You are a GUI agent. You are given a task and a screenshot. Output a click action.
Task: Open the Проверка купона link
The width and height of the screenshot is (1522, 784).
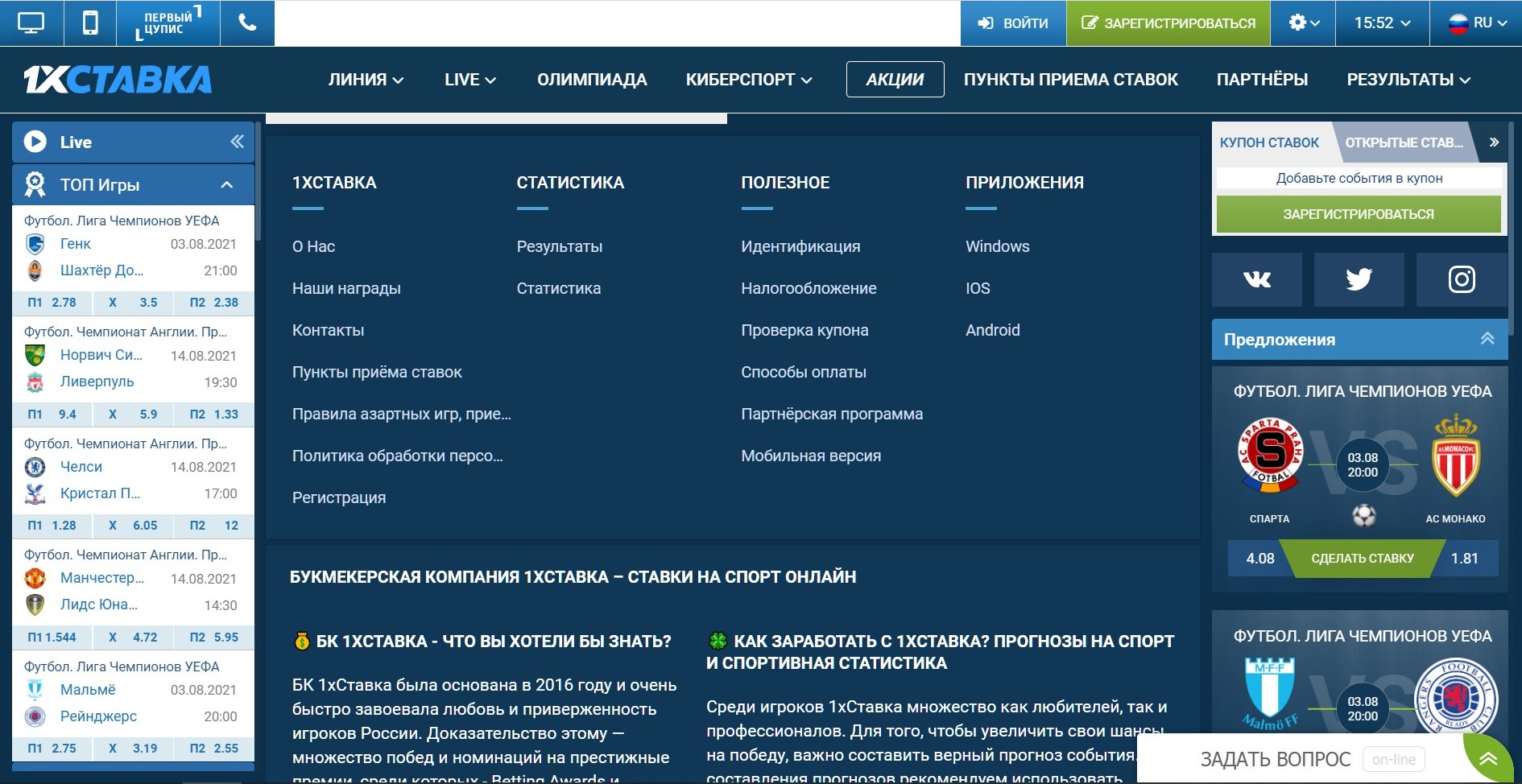(804, 330)
